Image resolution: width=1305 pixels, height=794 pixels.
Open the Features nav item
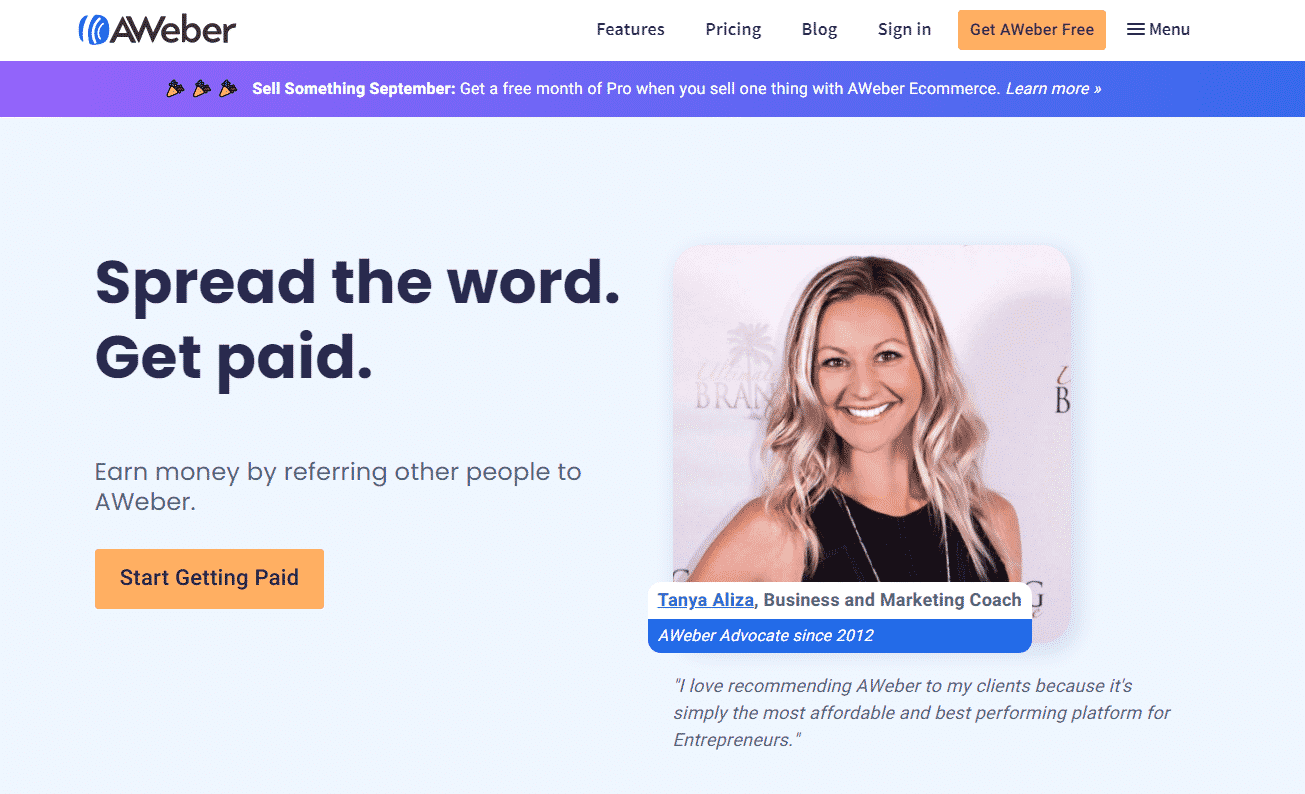coord(630,30)
